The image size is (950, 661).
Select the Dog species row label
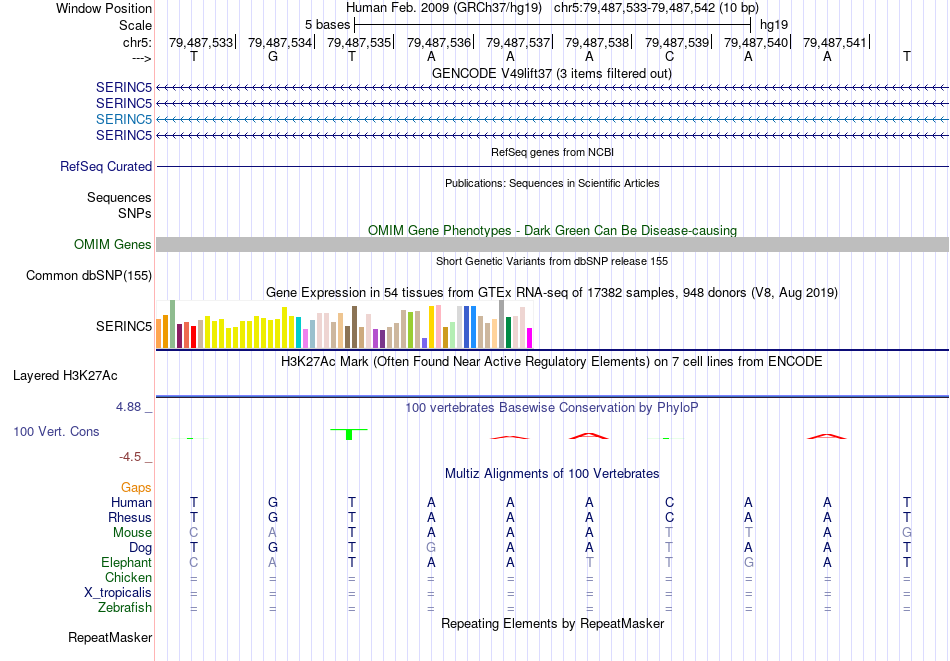pyautogui.click(x=140, y=548)
